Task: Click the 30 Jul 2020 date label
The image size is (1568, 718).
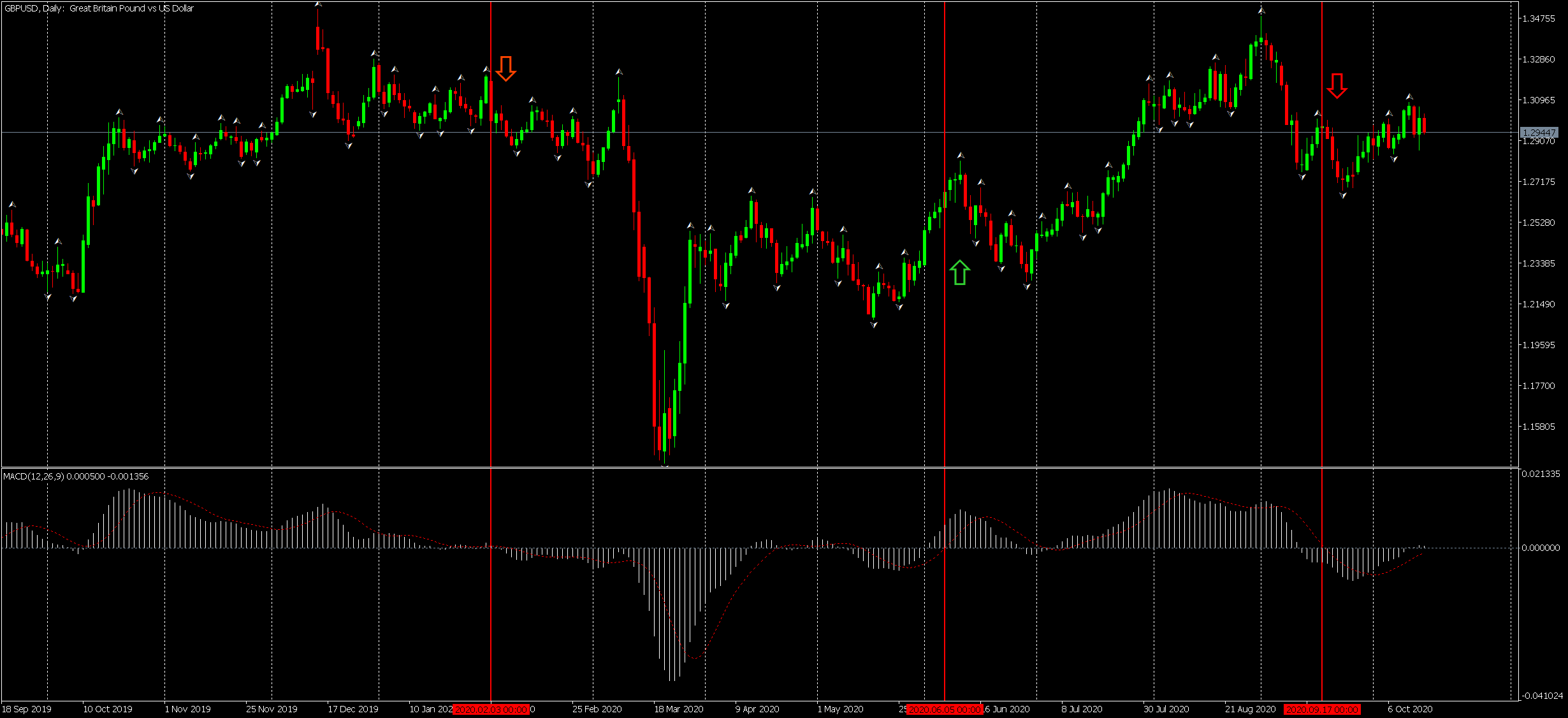Action: [1166, 709]
